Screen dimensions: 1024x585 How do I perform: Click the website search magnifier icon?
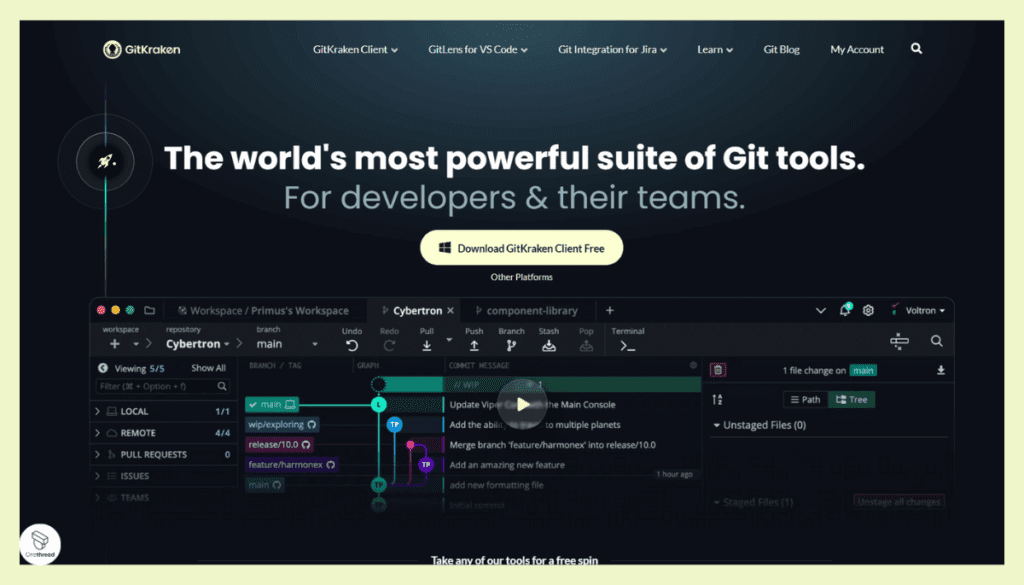[x=916, y=48]
